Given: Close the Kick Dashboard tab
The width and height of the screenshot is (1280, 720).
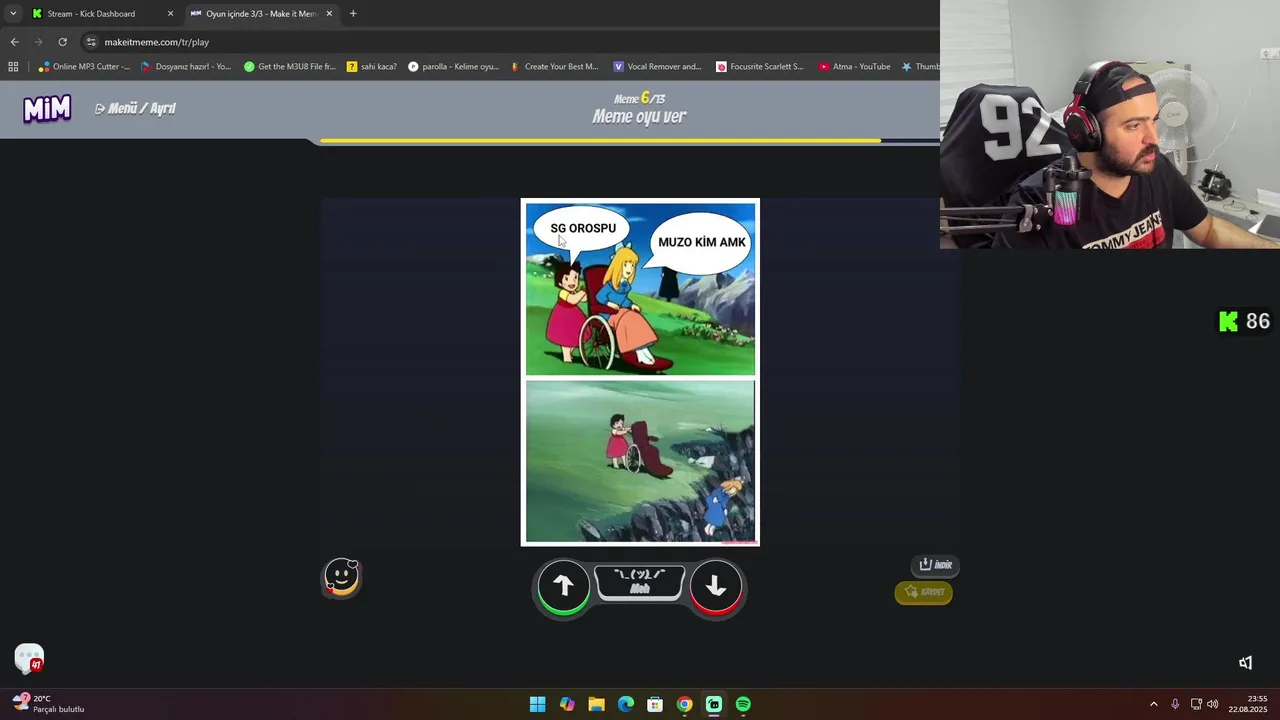Looking at the screenshot, I should tap(170, 14).
